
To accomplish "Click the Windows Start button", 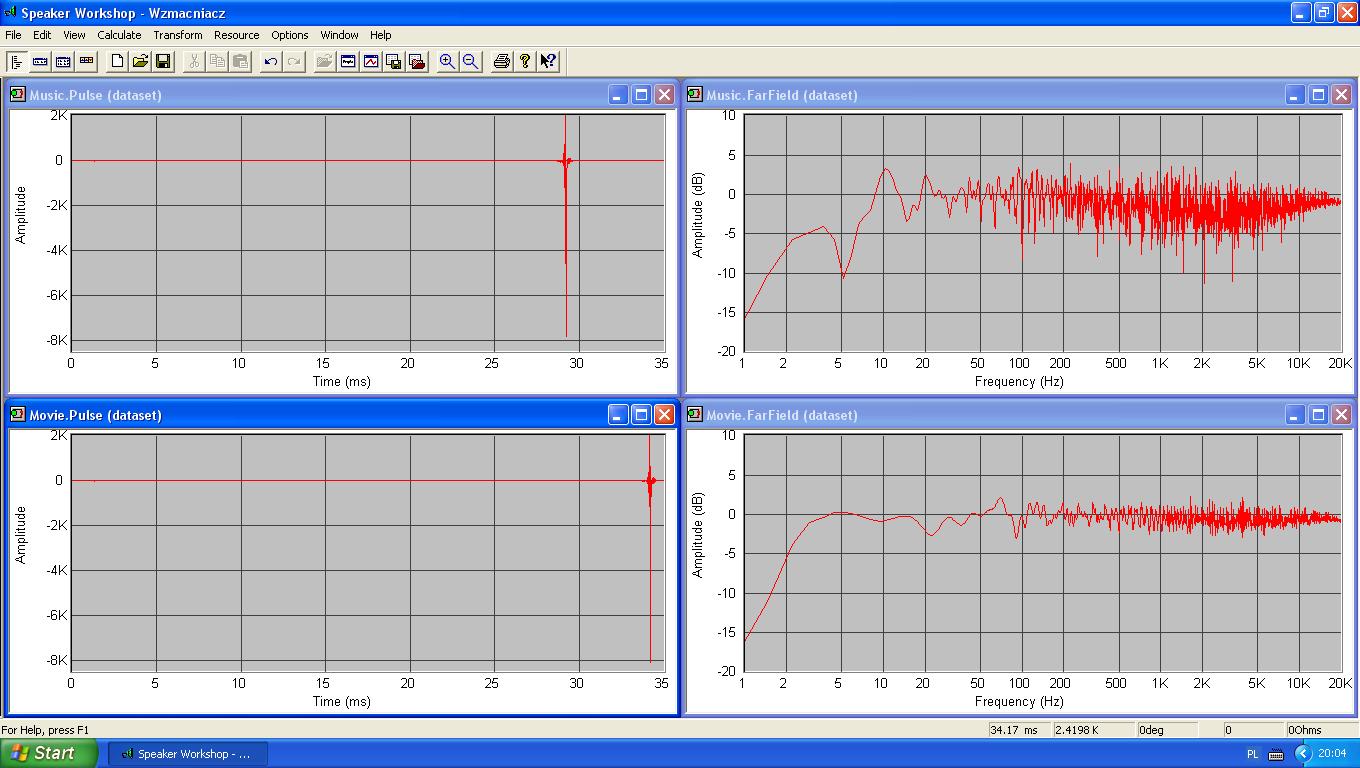I will click(x=48, y=753).
